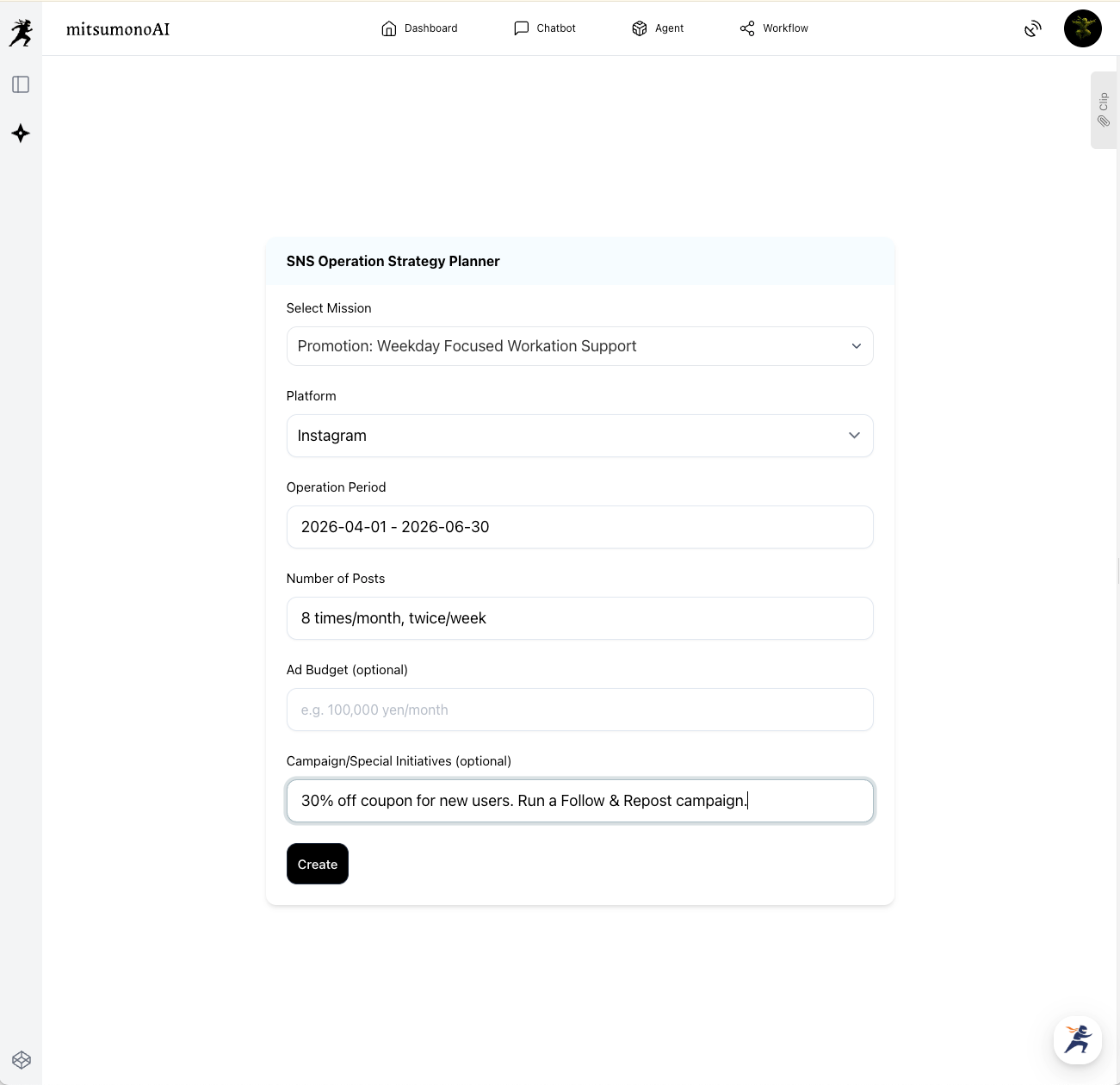Open the Clip paperclip side tab
The image size is (1120, 1085).
(x=1104, y=110)
